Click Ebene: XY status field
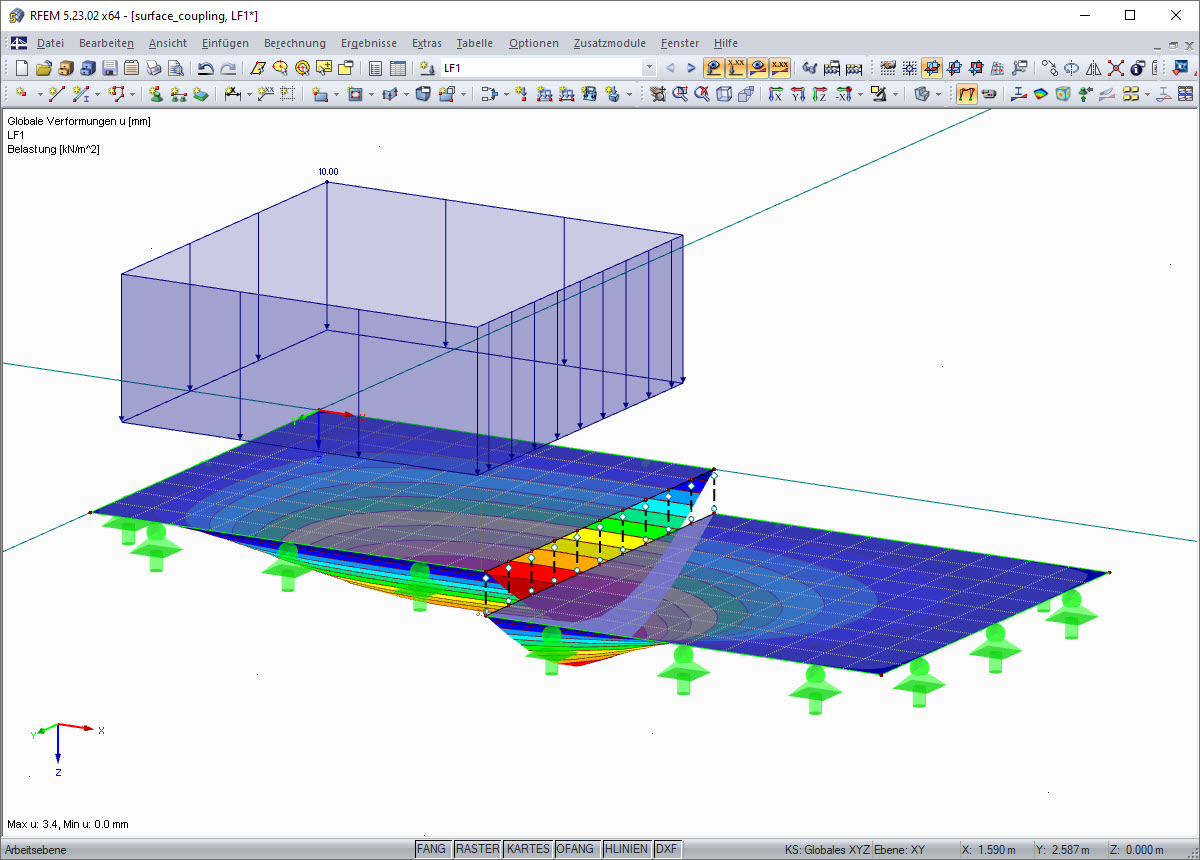 (x=899, y=849)
